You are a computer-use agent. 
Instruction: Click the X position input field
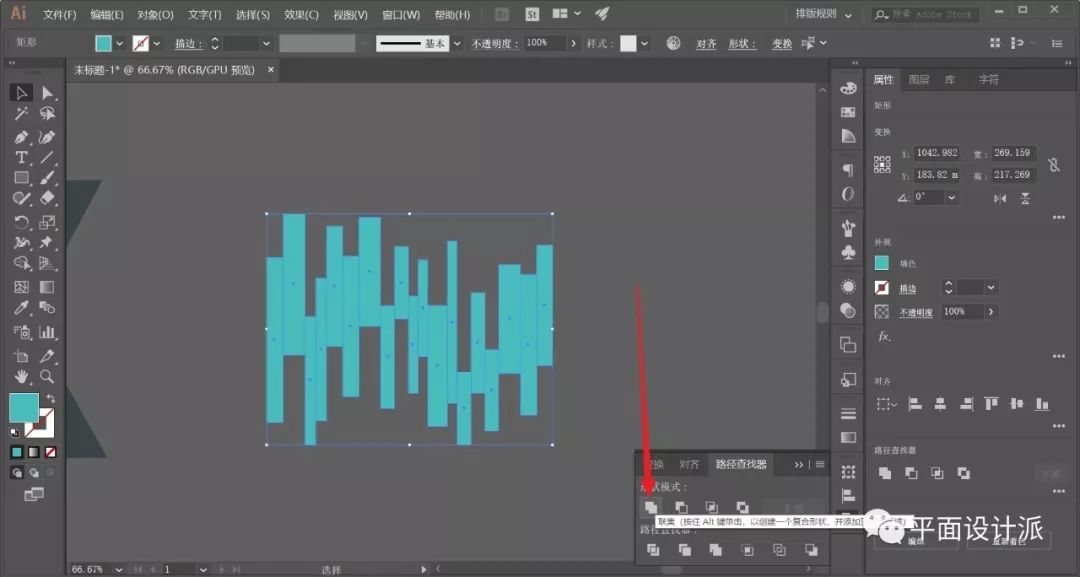936,154
